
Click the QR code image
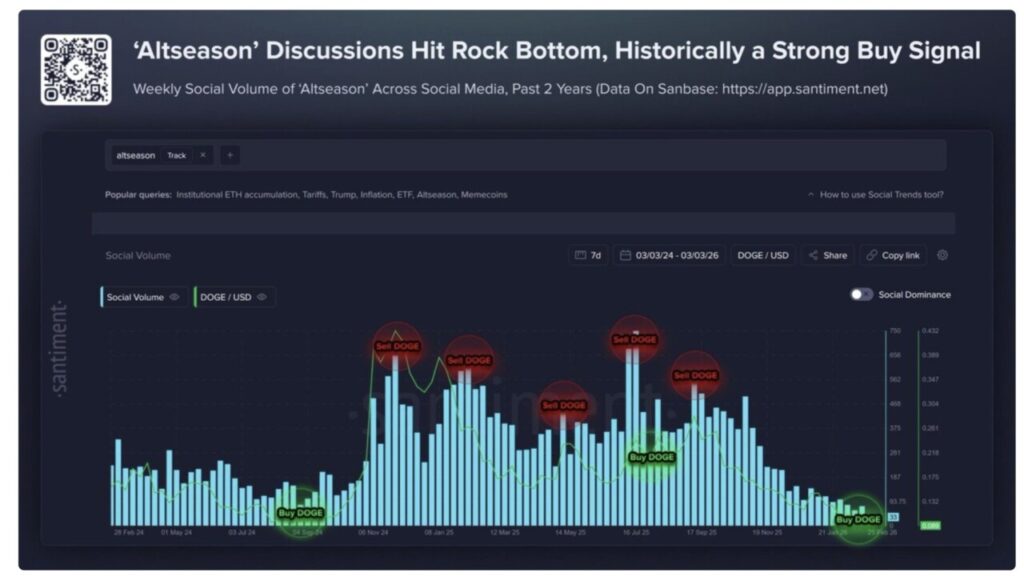[x=76, y=69]
